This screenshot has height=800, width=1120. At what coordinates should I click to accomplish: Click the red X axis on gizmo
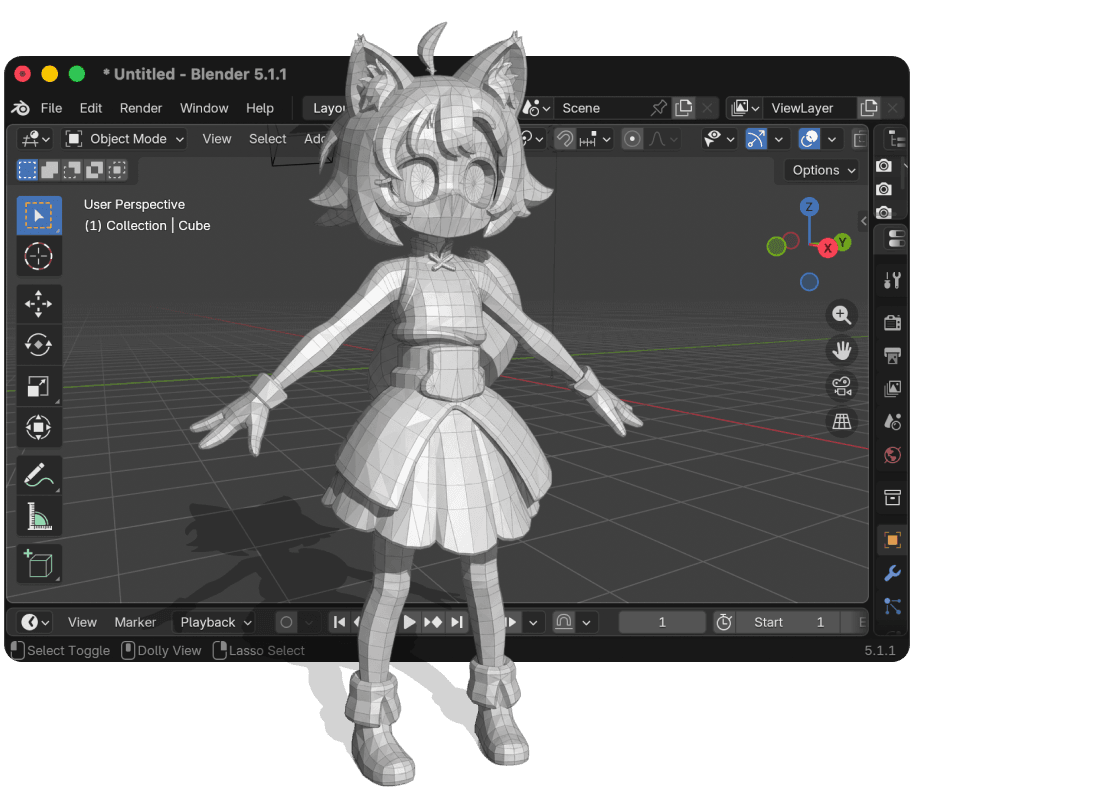[828, 248]
